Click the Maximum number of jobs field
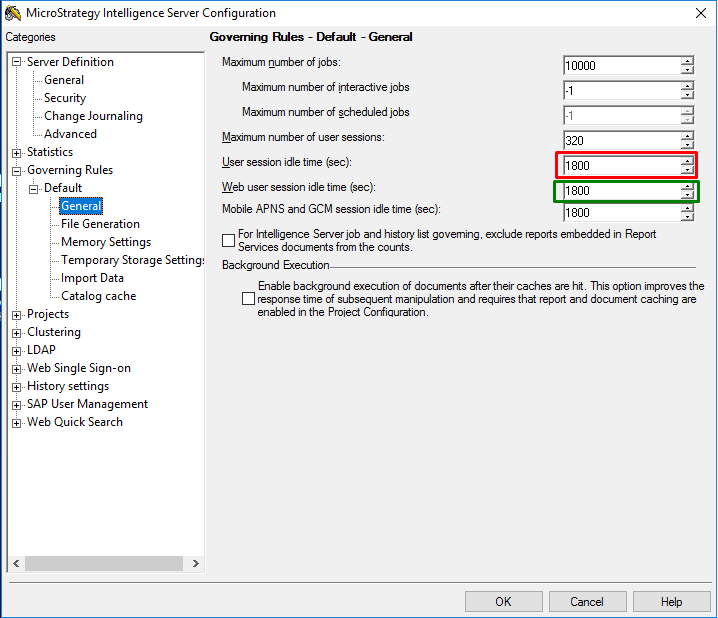Screen dimensions: 718x618 click(622, 65)
